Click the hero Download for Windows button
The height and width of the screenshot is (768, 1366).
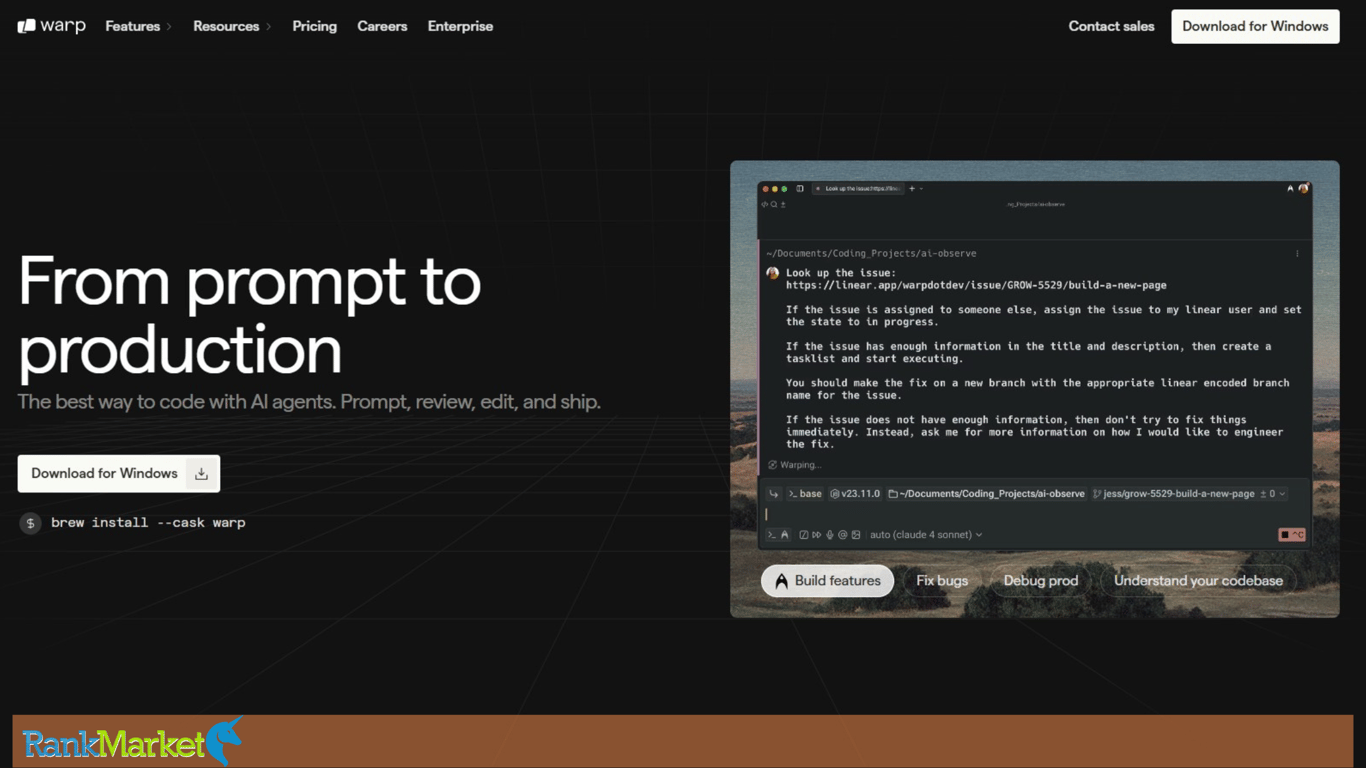tap(119, 473)
